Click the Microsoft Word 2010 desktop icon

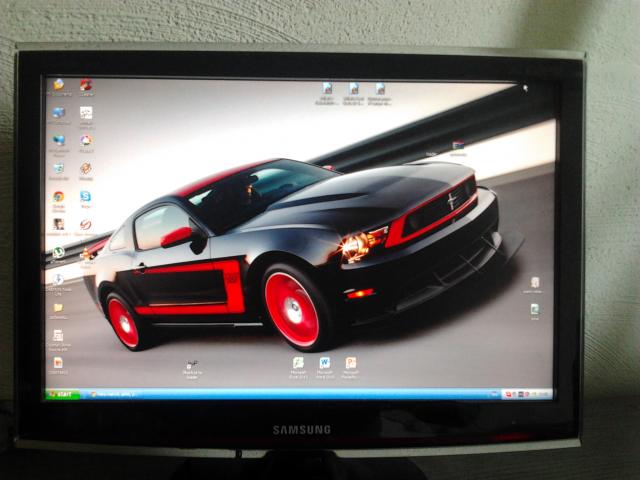325,363
